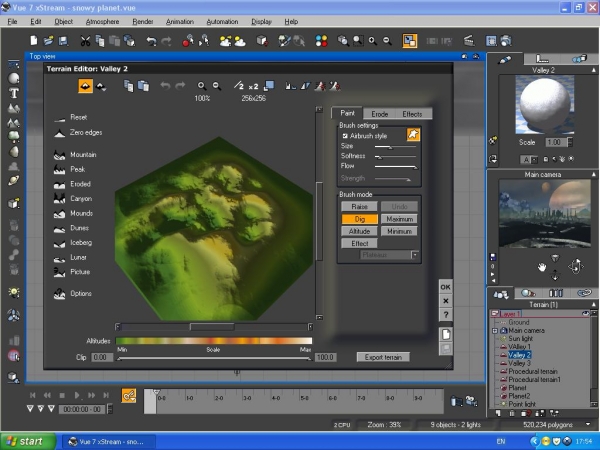Apply the Mountain terrain preset

click(x=75, y=155)
